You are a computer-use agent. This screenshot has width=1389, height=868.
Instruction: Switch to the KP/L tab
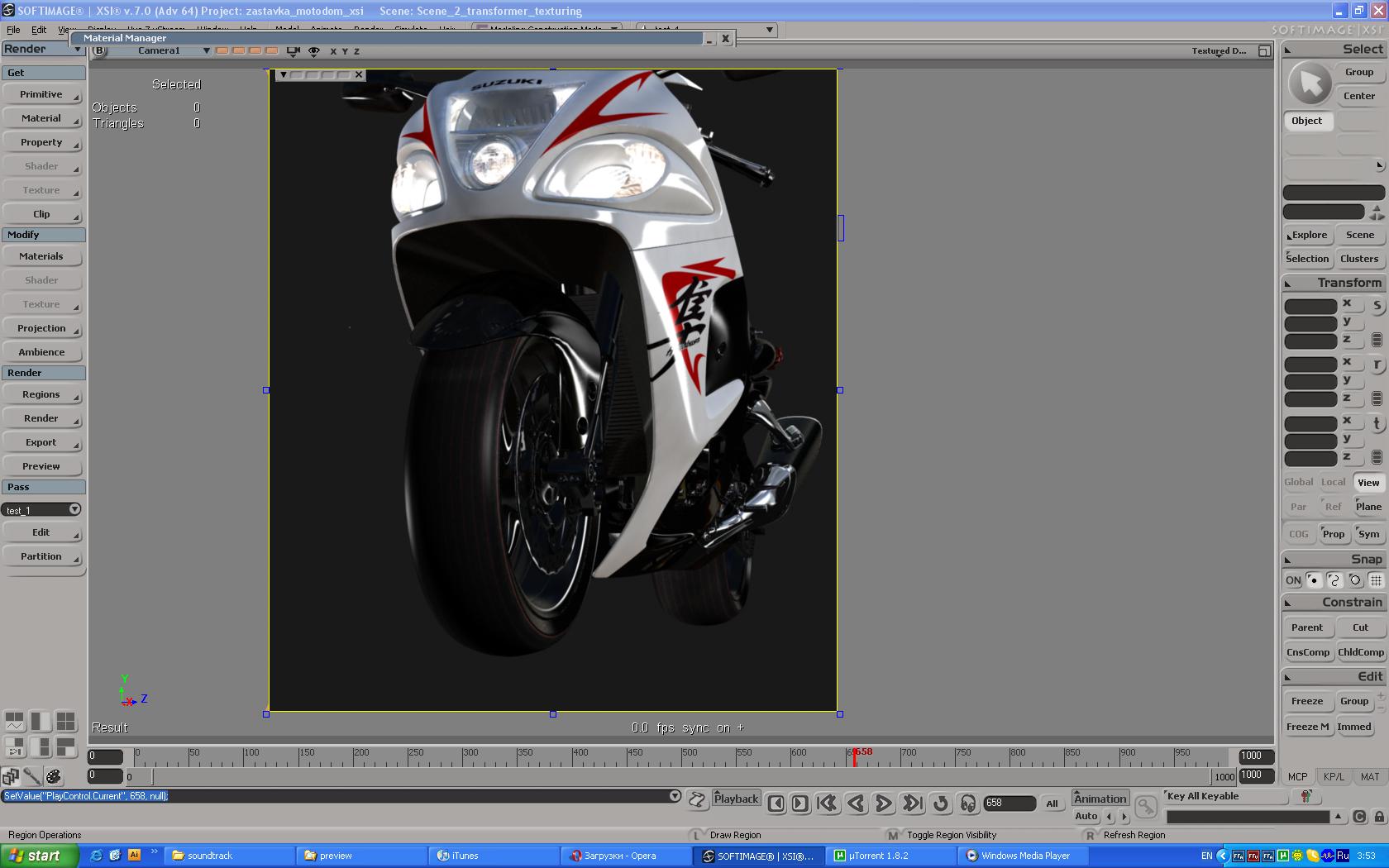click(x=1334, y=777)
